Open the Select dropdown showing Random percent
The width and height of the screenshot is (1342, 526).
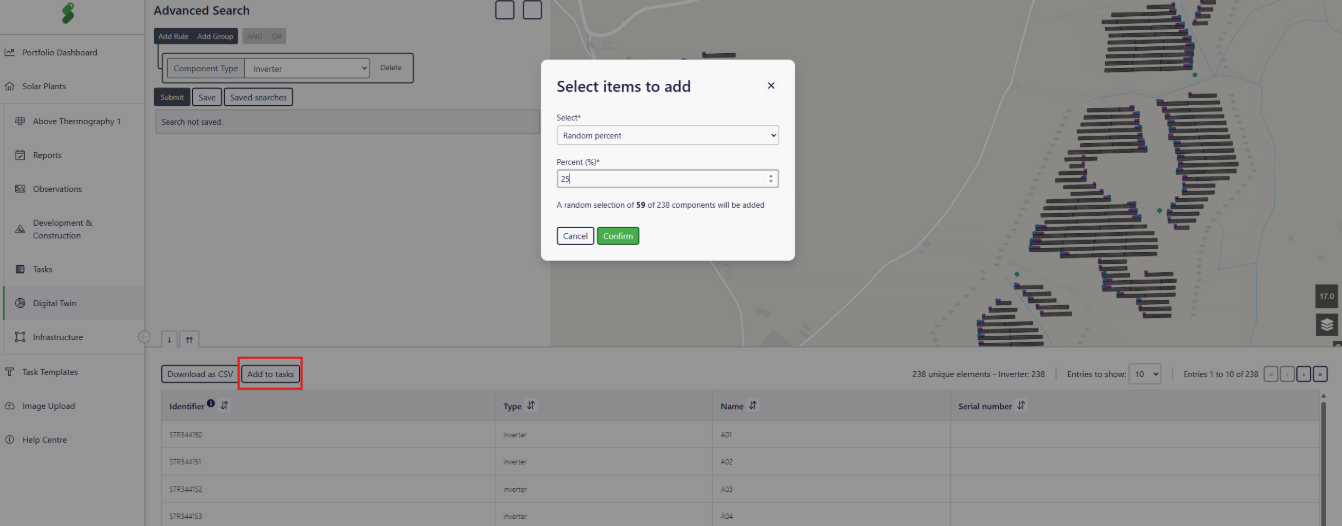click(667, 135)
